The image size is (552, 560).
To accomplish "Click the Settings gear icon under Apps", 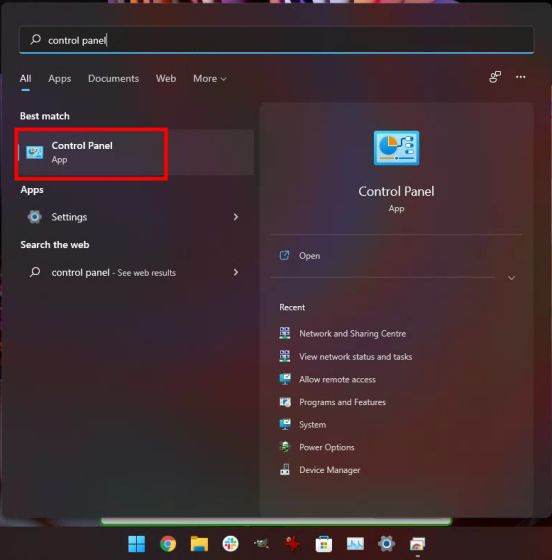I will (x=35, y=217).
